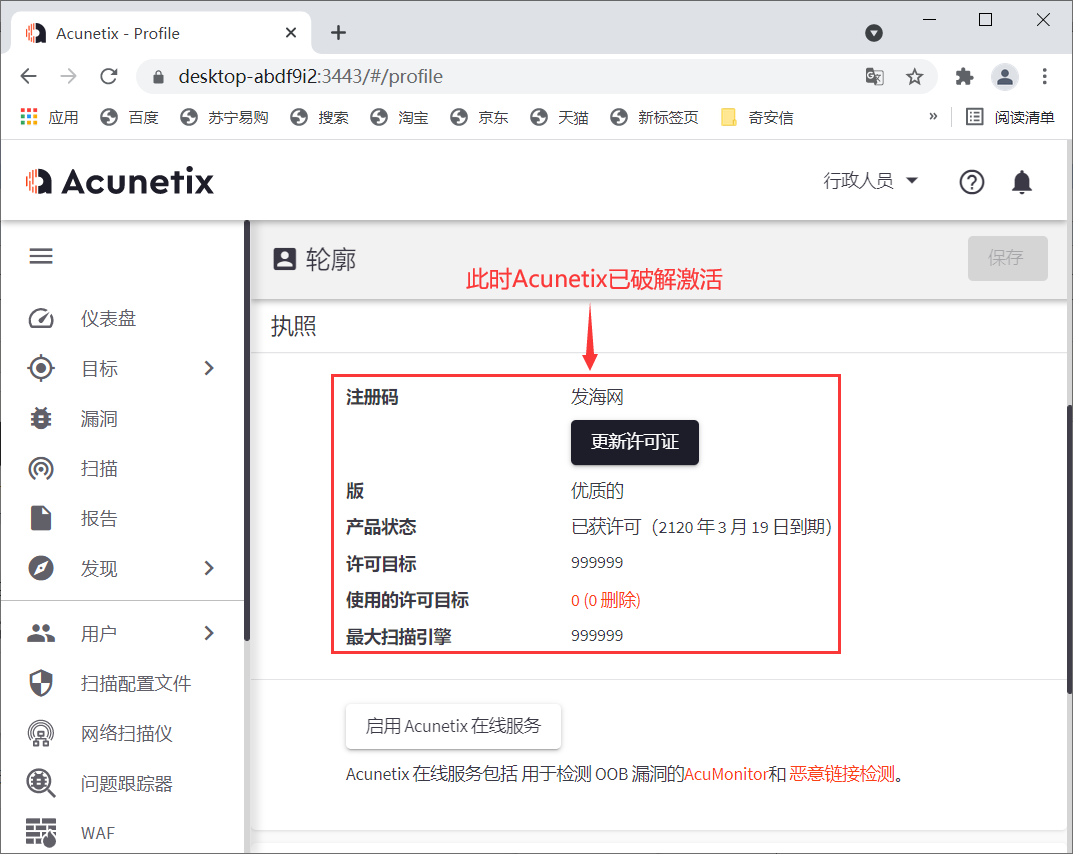Click the 发海网 registration code value
Viewport: 1073px width, 854px height.
[x=597, y=397]
